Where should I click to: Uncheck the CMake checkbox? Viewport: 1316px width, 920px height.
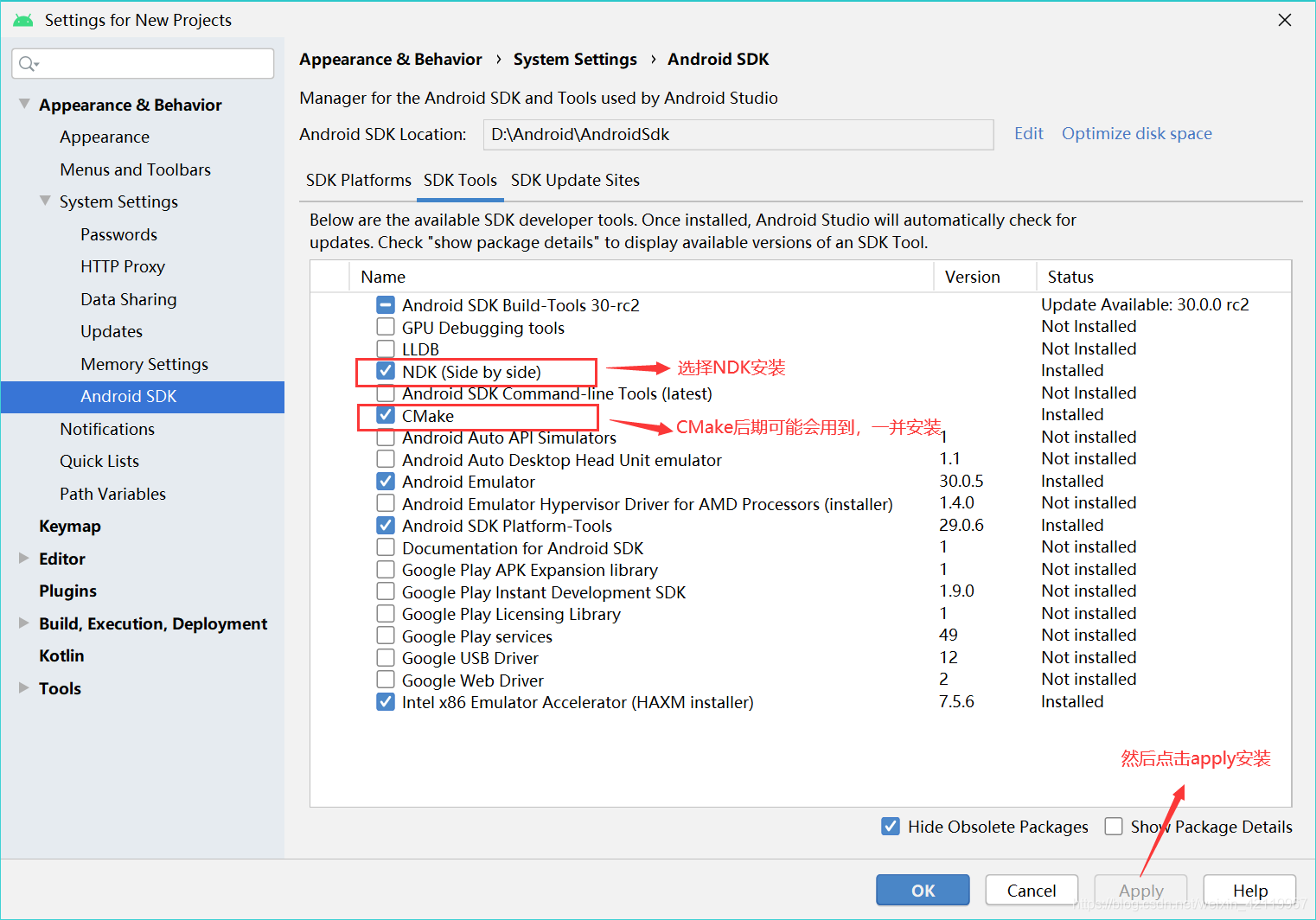[x=386, y=416]
